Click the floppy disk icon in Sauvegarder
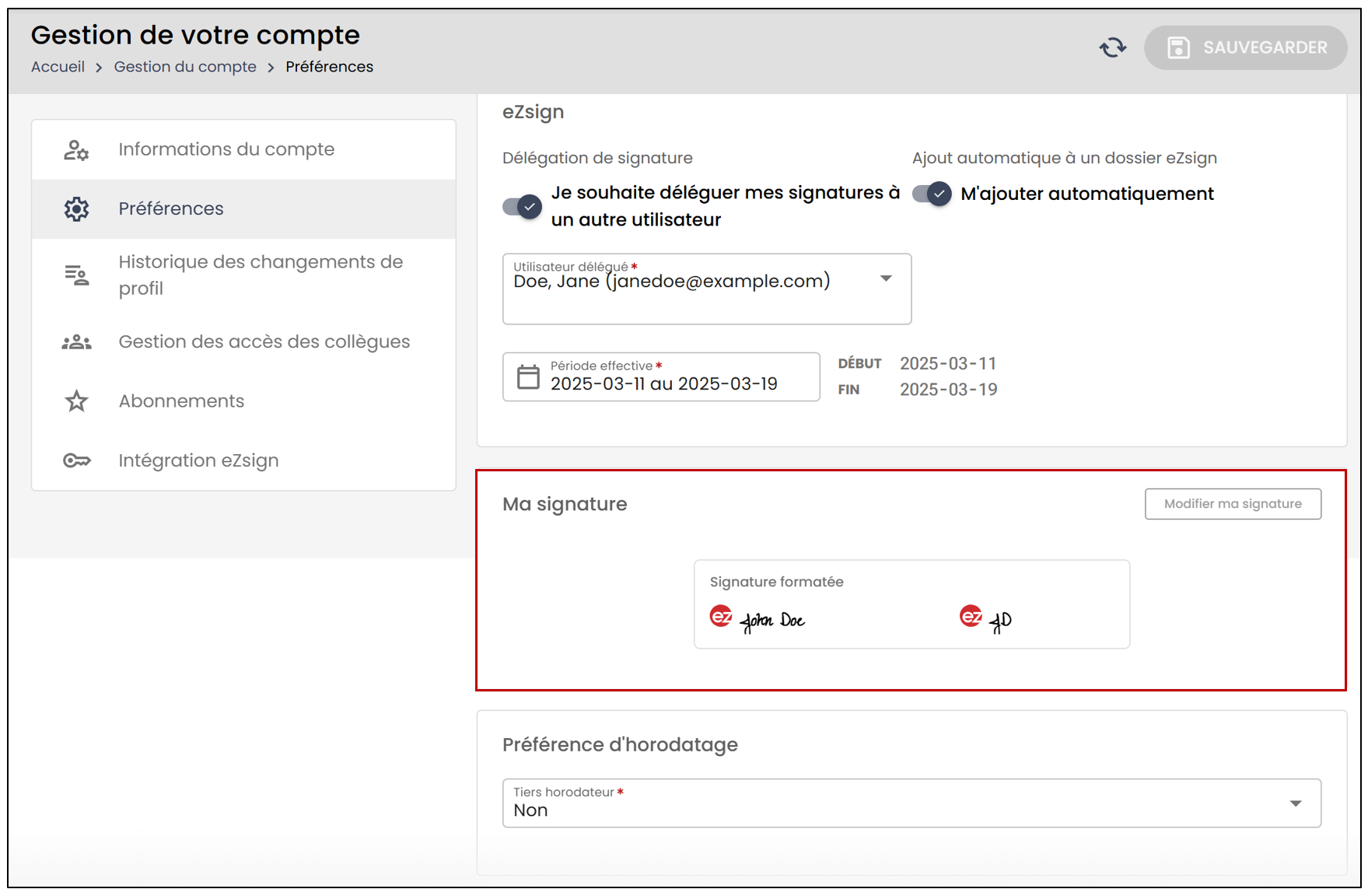Image resolution: width=1368 pixels, height=896 pixels. pyautogui.click(x=1178, y=47)
